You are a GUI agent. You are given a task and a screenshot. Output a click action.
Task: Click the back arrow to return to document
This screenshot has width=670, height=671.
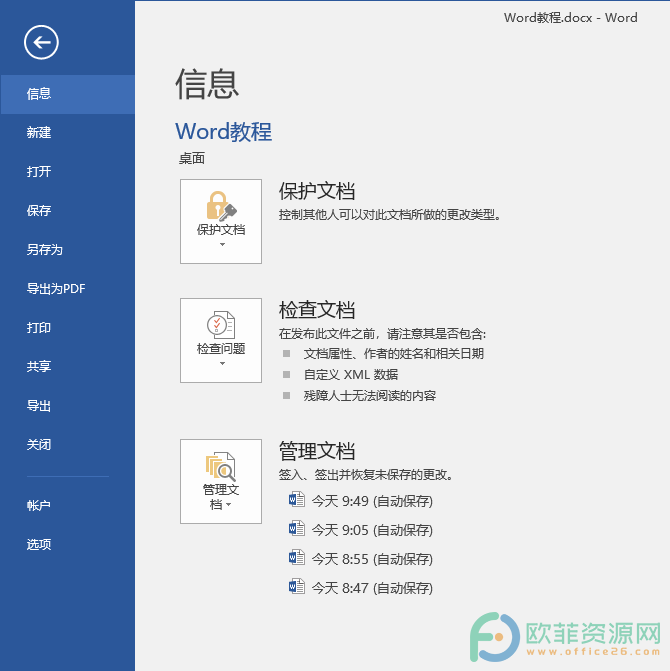(x=41, y=42)
